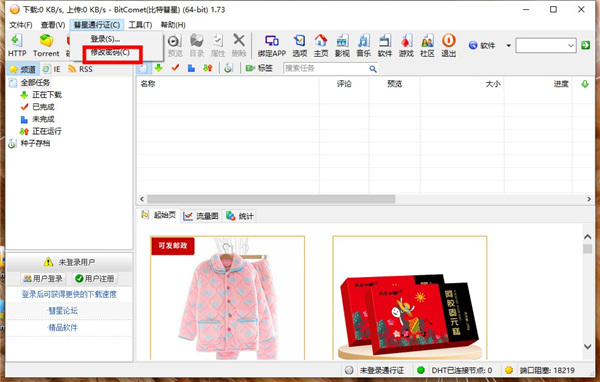Image resolution: width=600 pixels, height=382 pixels.
Task: Click the 删除 delete X icon
Action: pos(239,45)
